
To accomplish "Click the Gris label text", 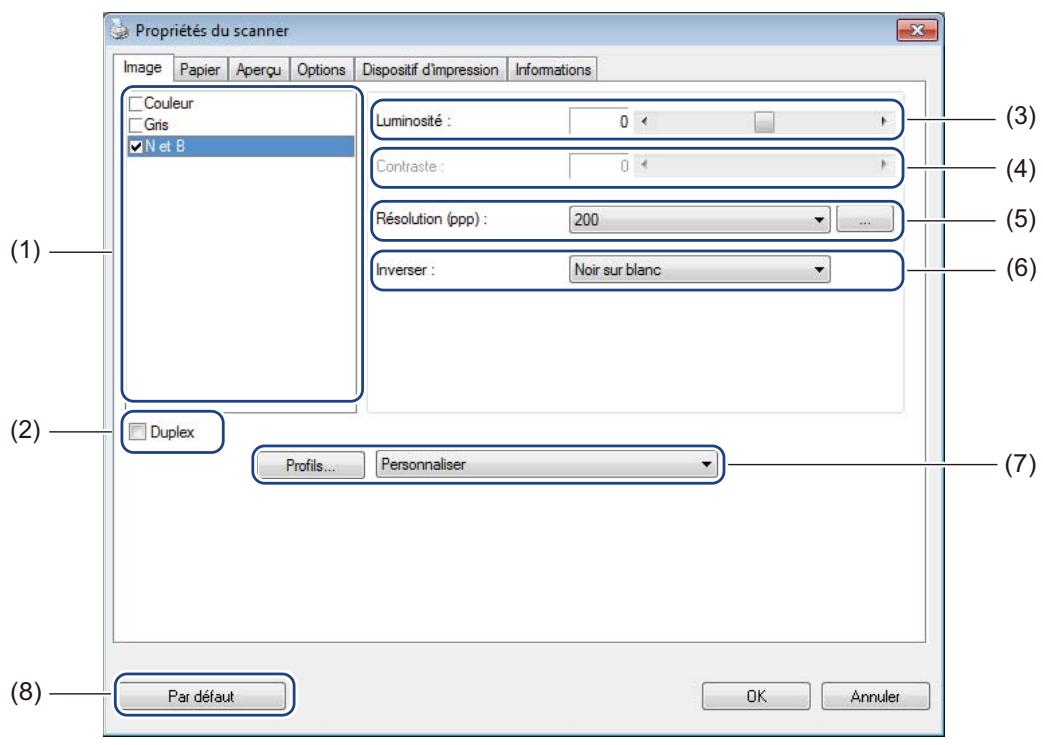I will click(156, 125).
